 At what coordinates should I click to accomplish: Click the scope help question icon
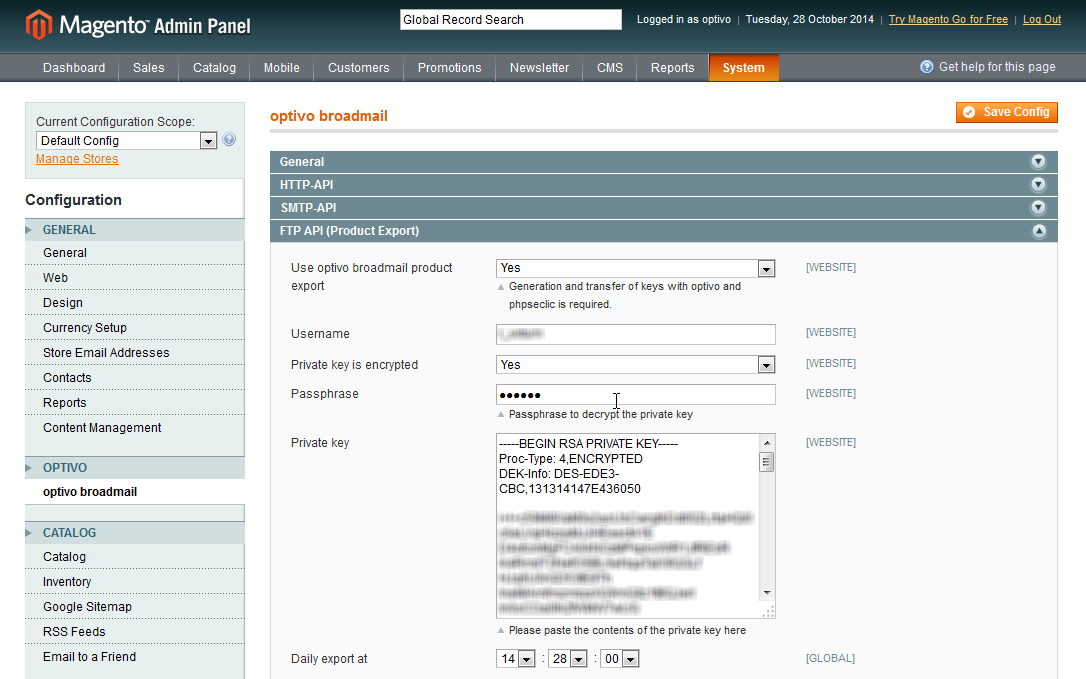229,139
